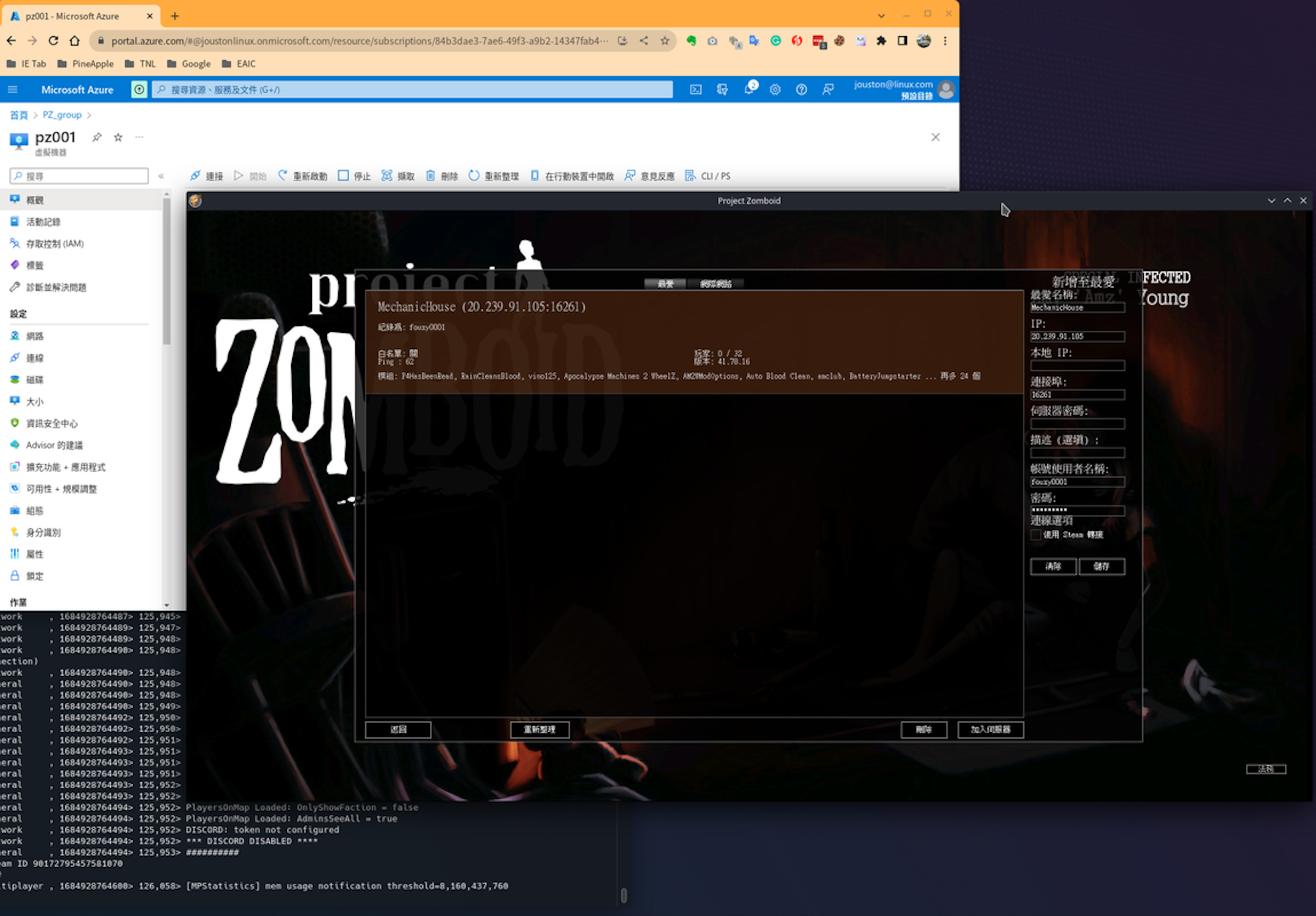Viewport: 1316px width, 916px height.
Task: Go to browser home page
Action: (x=75, y=41)
